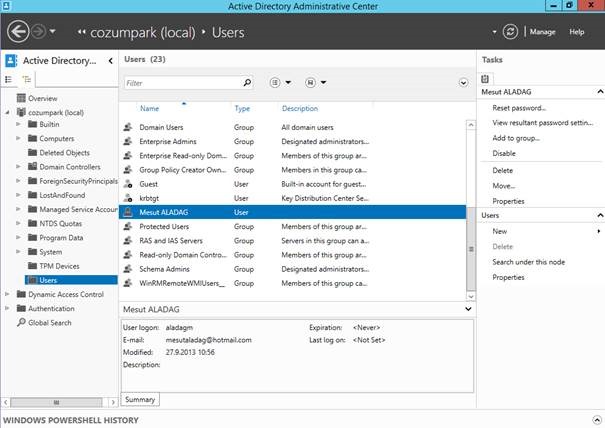Expand the LostAndFound node
Image resolution: width=605 pixels, height=428 pixels.
[x=18, y=195]
